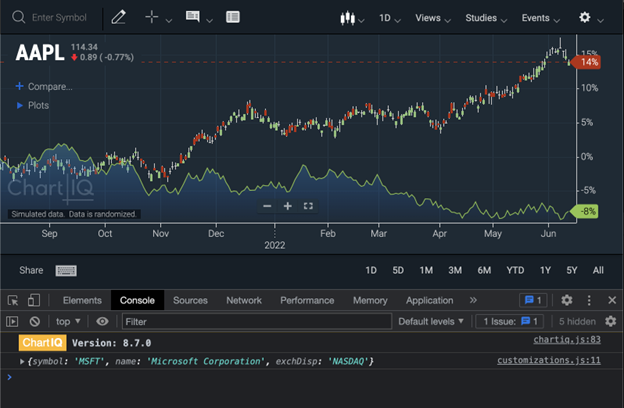The image size is (624, 408).
Task: Activate the crosshair tool icon
Action: (152, 17)
